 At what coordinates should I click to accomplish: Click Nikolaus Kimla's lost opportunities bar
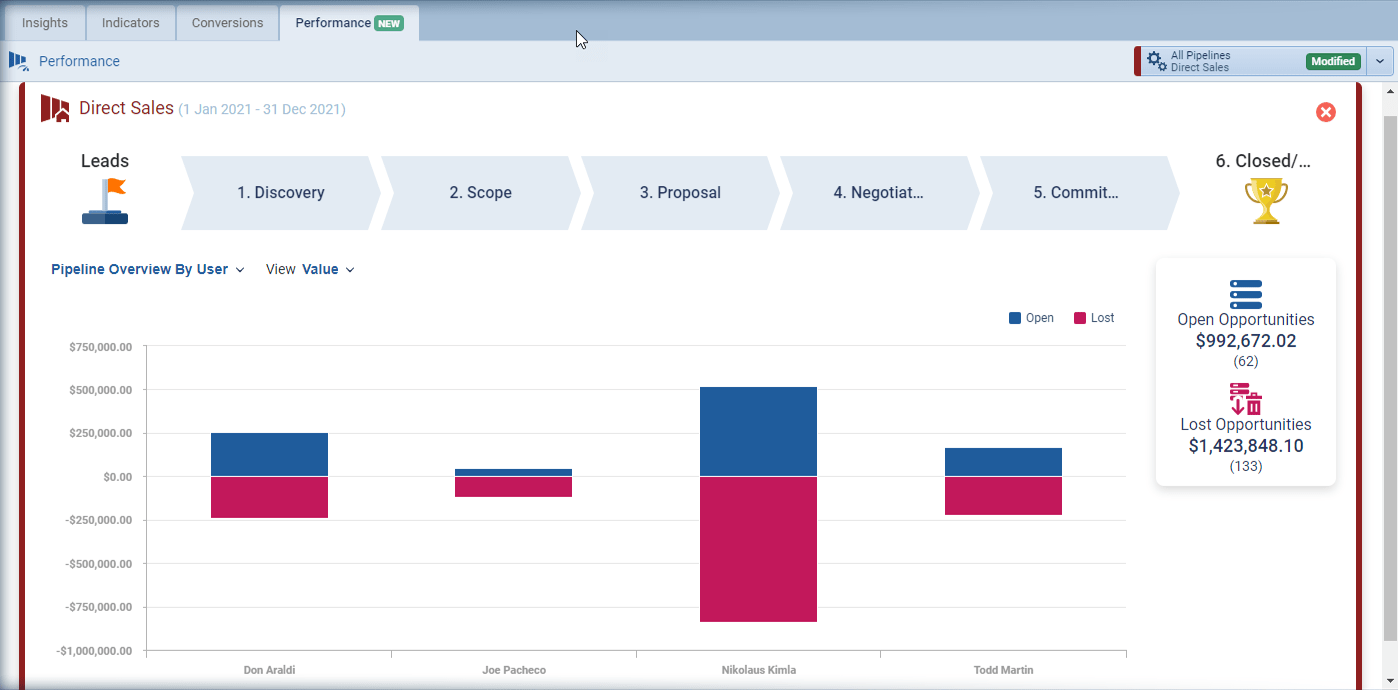point(758,548)
